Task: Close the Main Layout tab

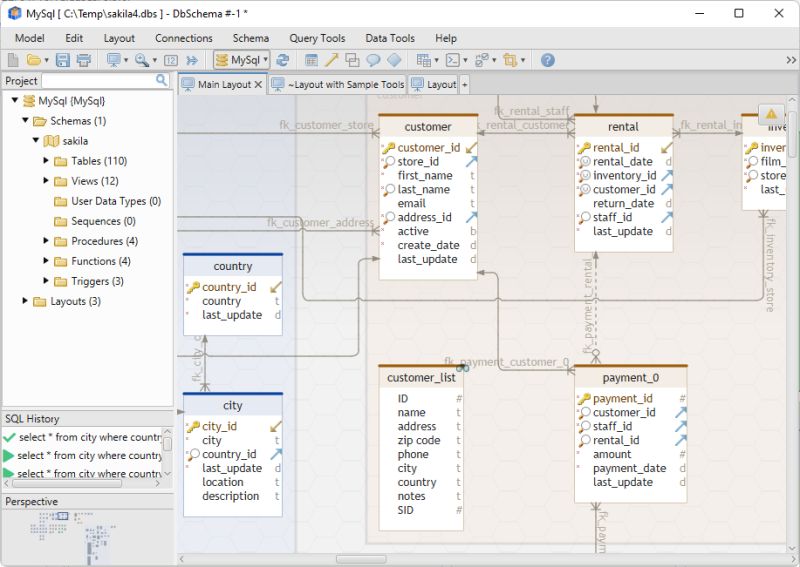Action: click(258, 85)
